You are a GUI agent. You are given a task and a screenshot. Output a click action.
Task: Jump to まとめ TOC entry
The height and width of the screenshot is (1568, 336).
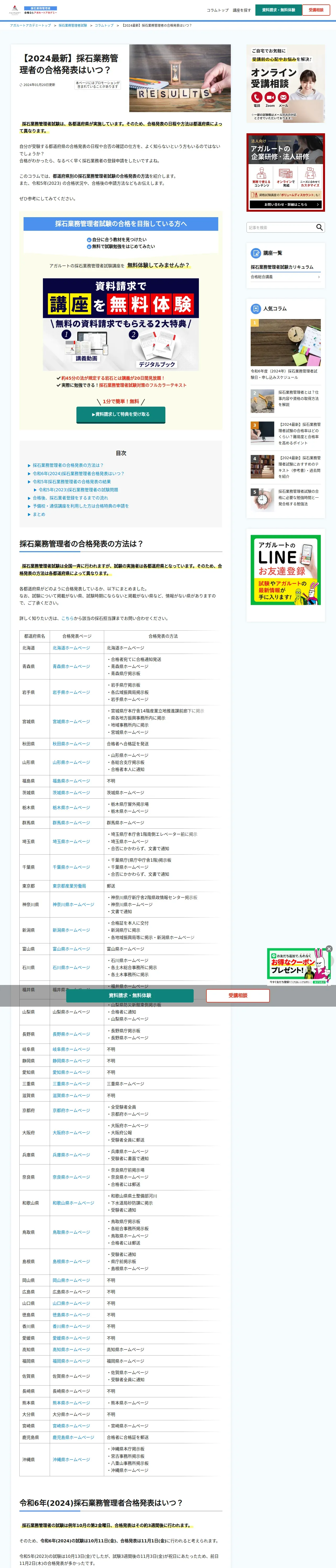39,514
